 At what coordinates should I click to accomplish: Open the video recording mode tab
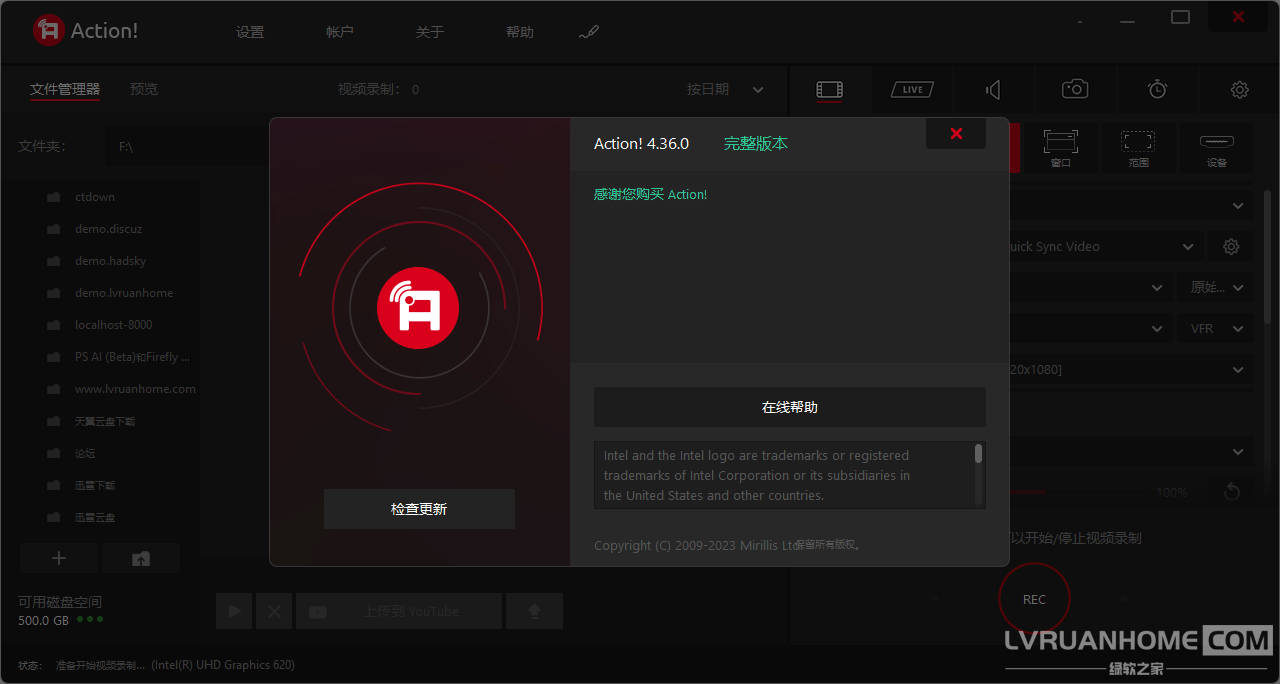(829, 90)
